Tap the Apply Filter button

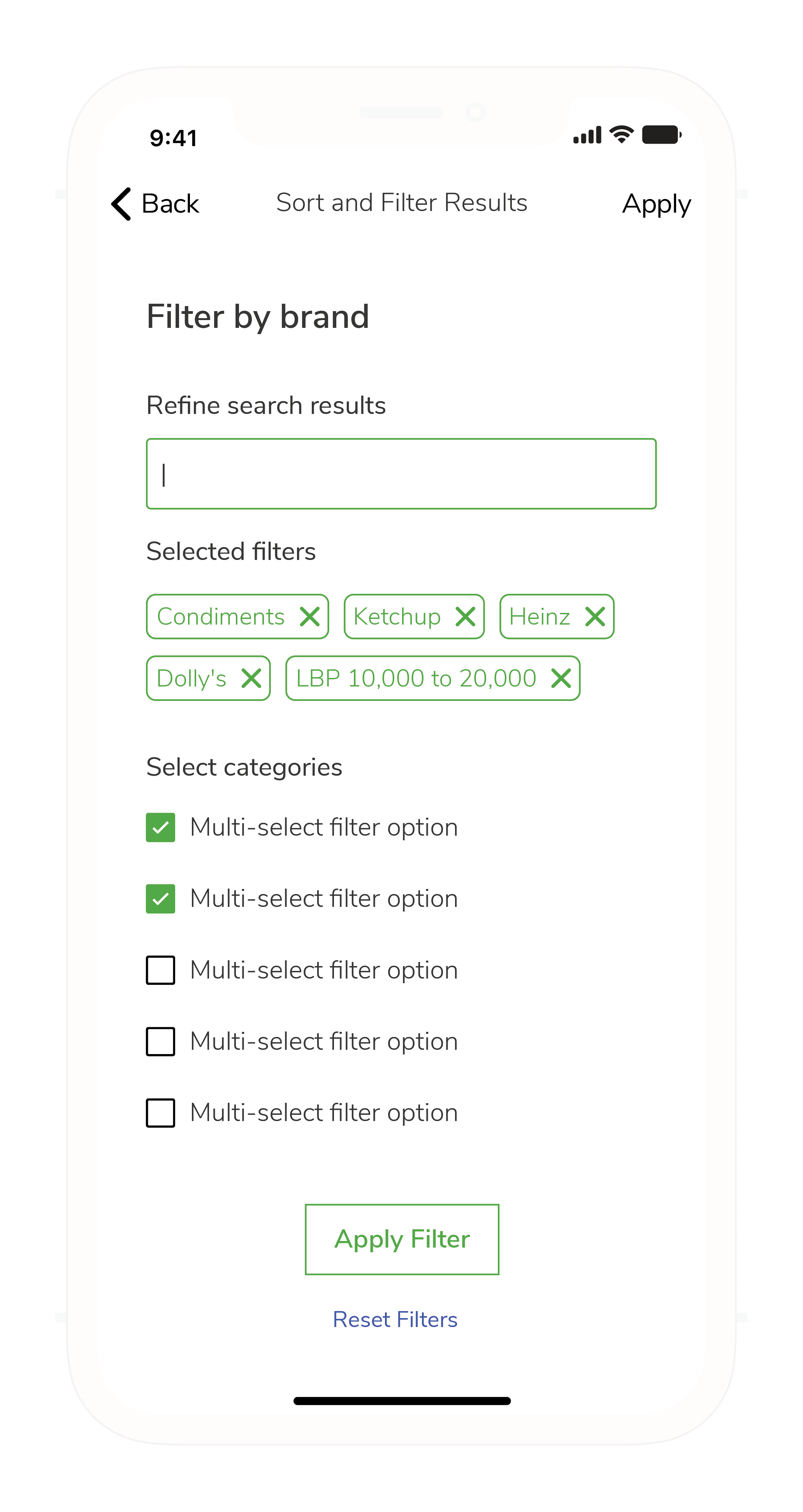[x=401, y=1211]
